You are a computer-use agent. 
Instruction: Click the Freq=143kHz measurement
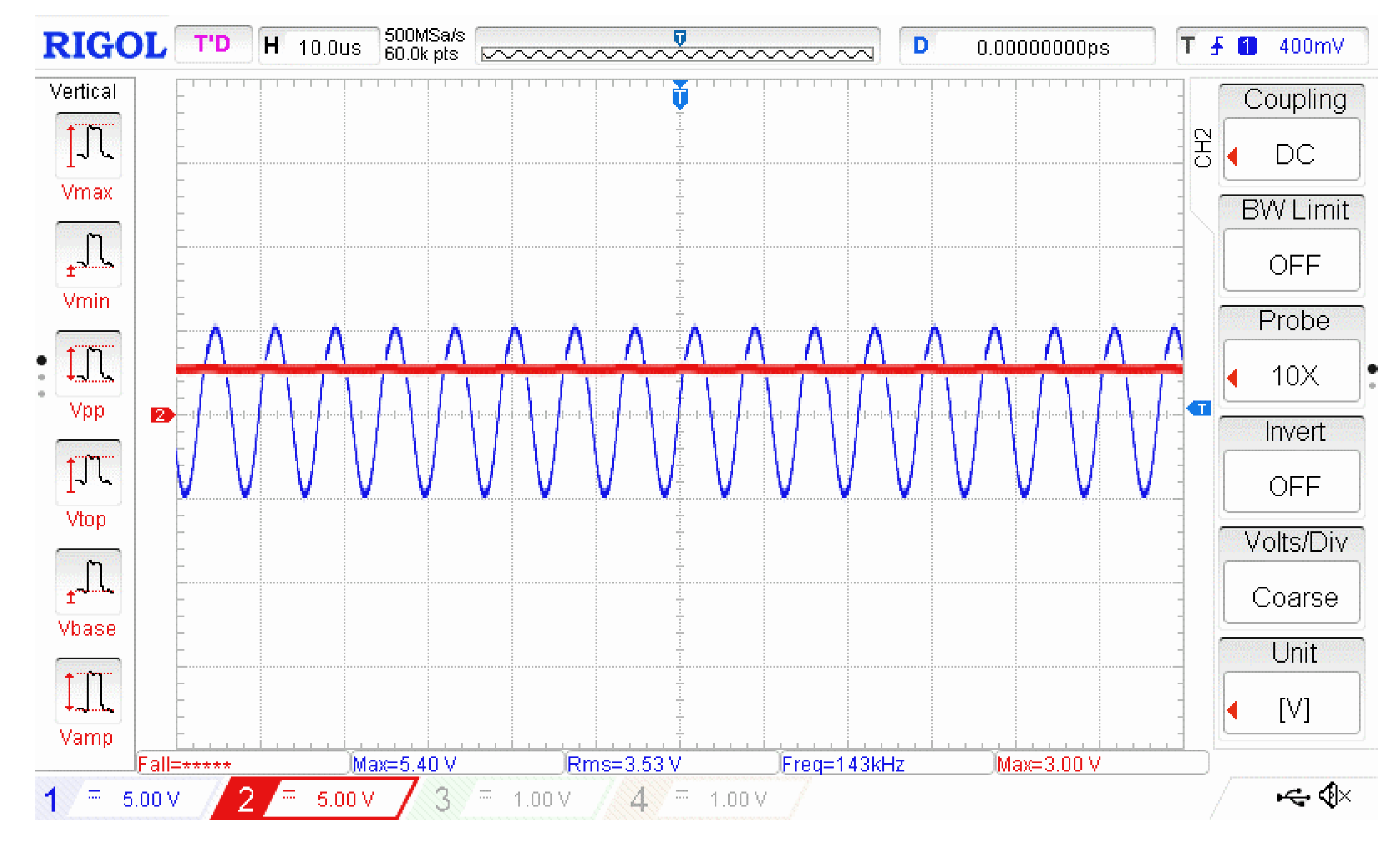pos(887,763)
